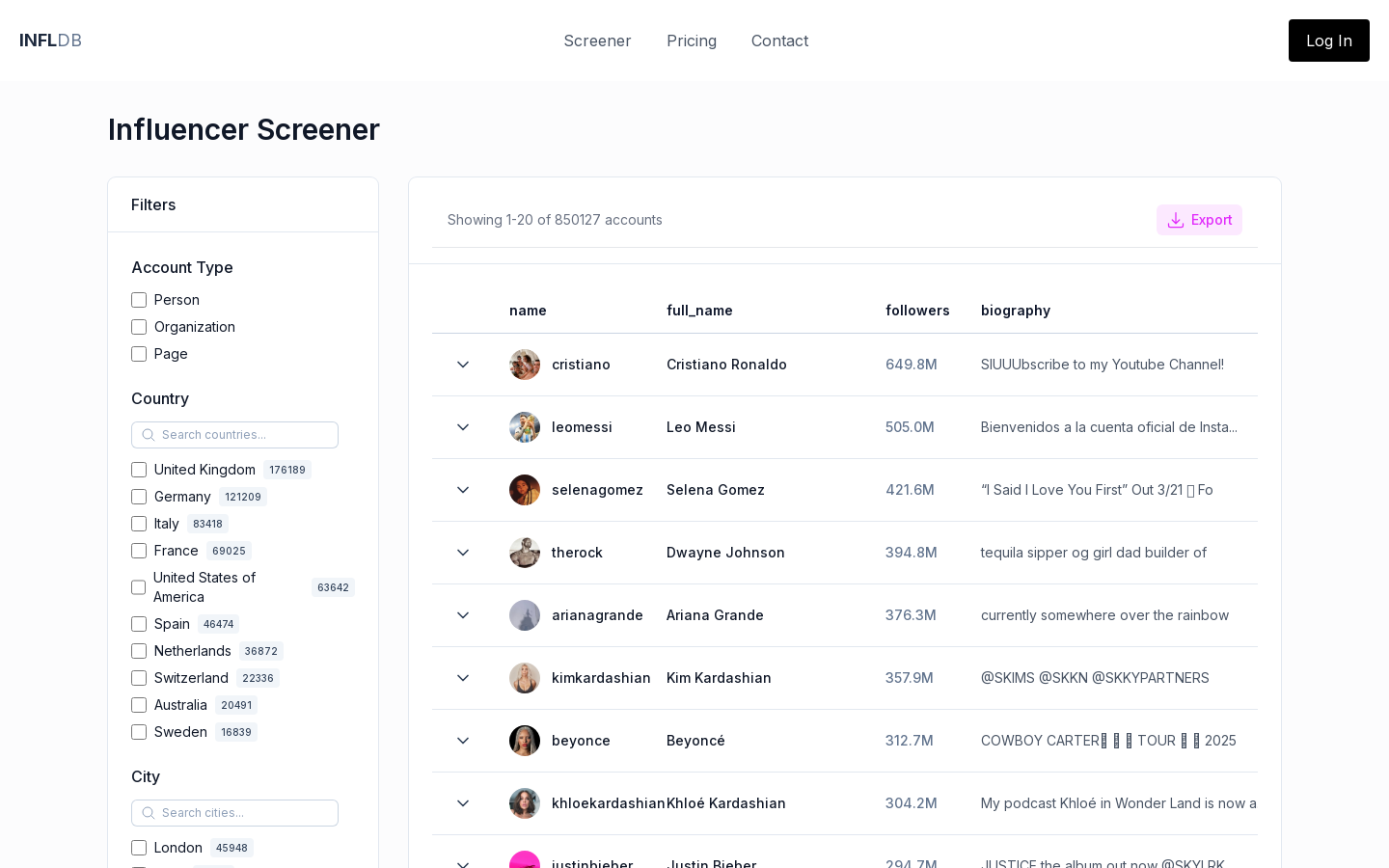Expand the beyonce row chevron

[x=463, y=741]
